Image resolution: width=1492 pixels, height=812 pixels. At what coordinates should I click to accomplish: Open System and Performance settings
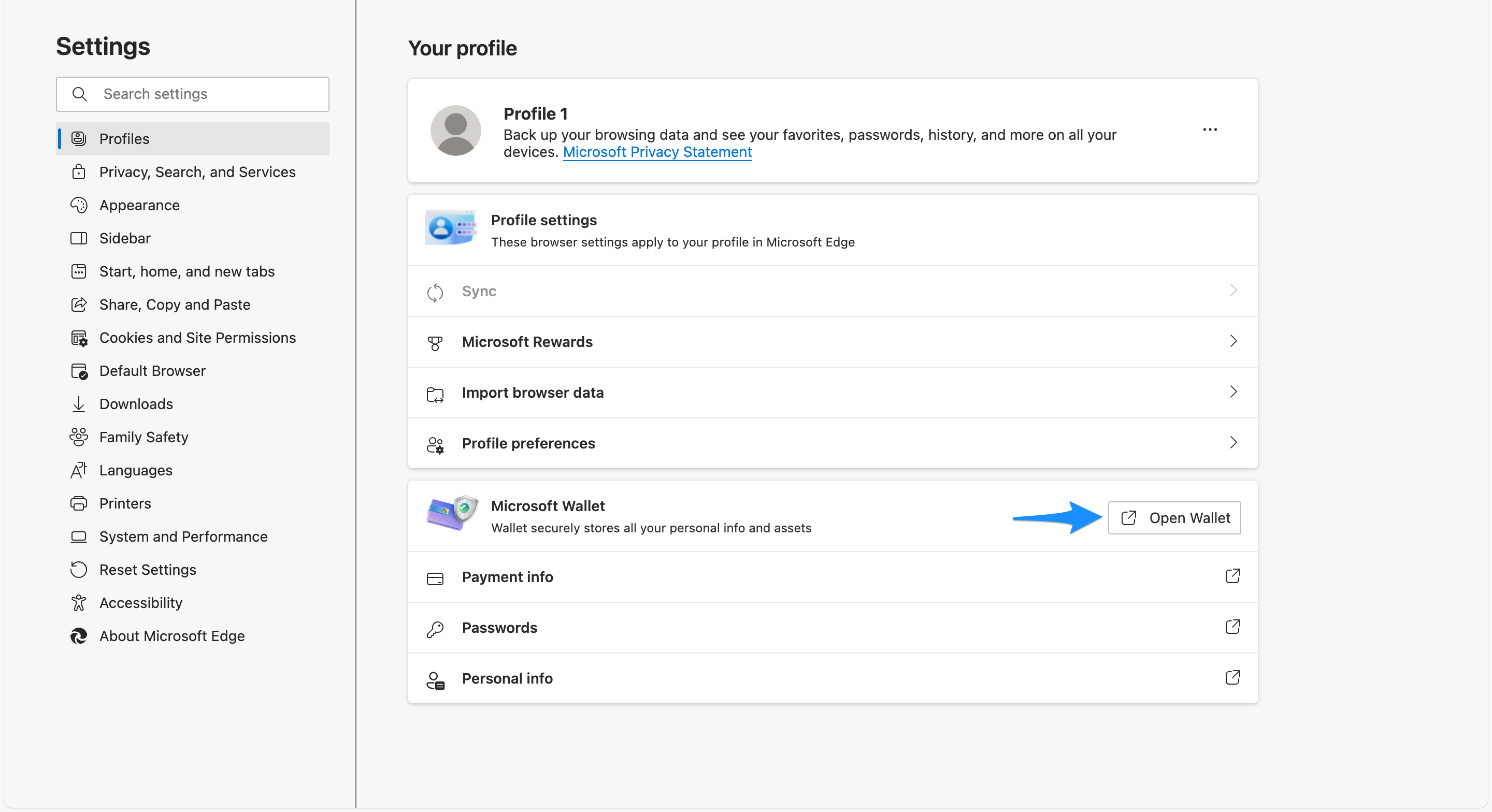coord(193,537)
